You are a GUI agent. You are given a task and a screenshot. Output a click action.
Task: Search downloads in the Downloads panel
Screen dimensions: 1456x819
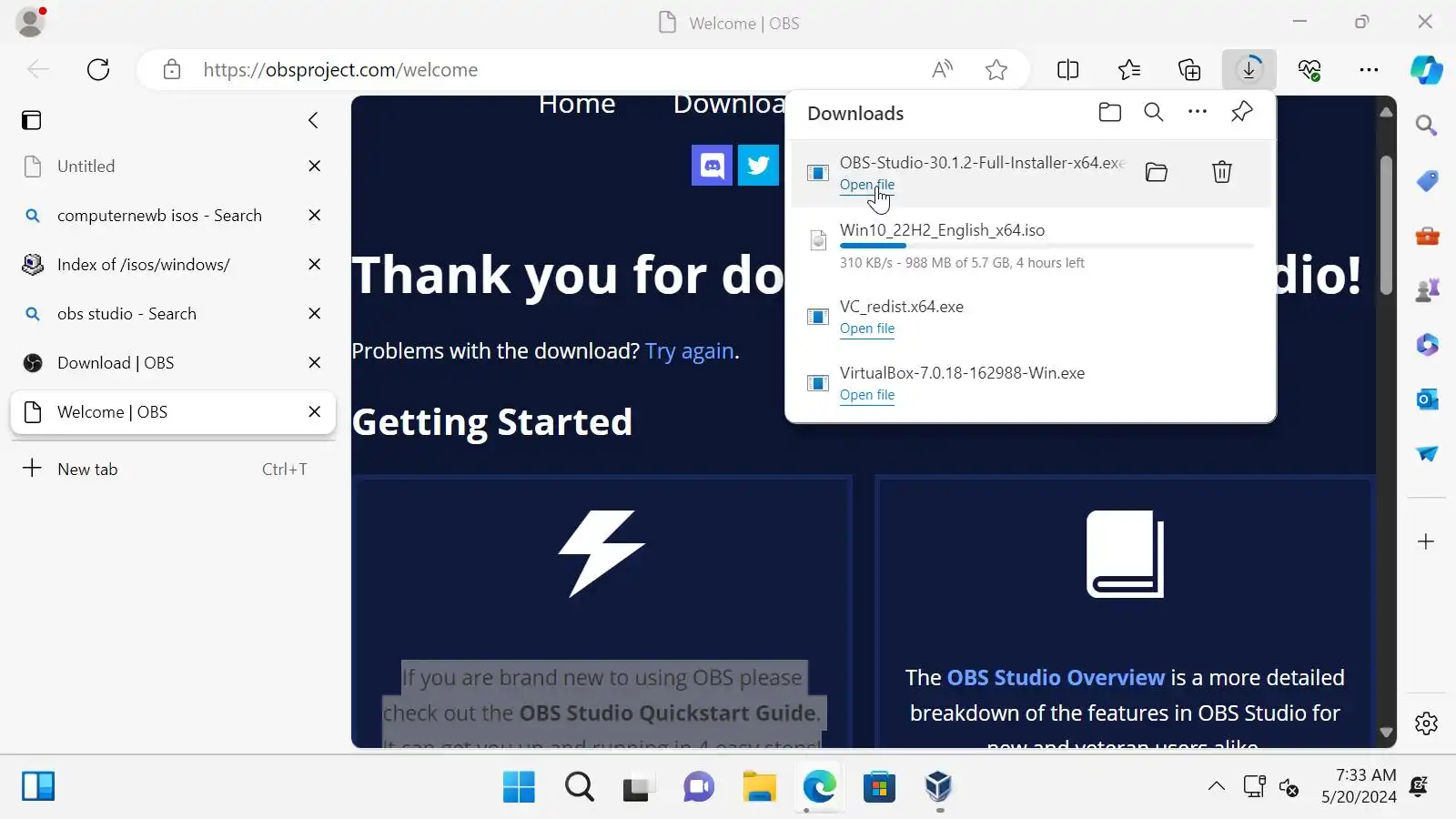pos(1154,112)
